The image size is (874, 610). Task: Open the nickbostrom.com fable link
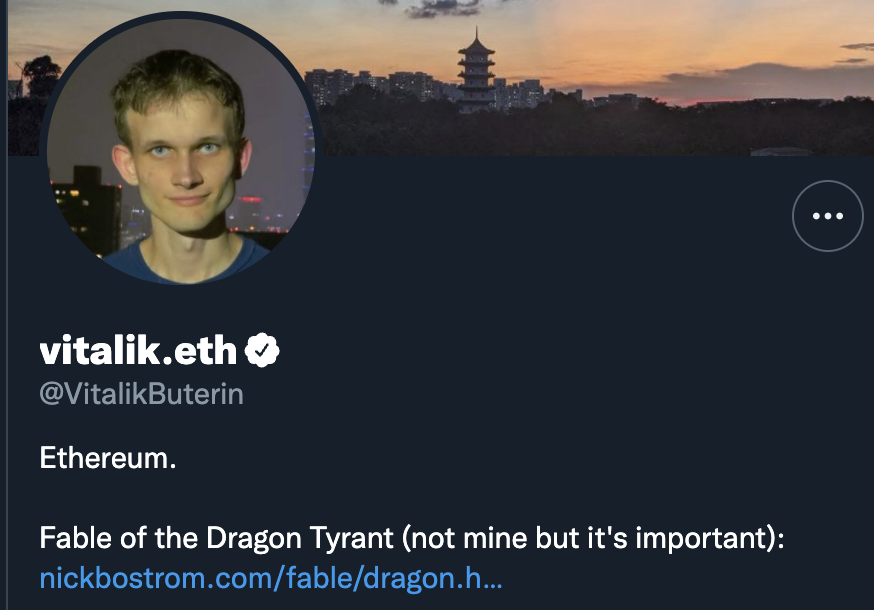pos(270,578)
